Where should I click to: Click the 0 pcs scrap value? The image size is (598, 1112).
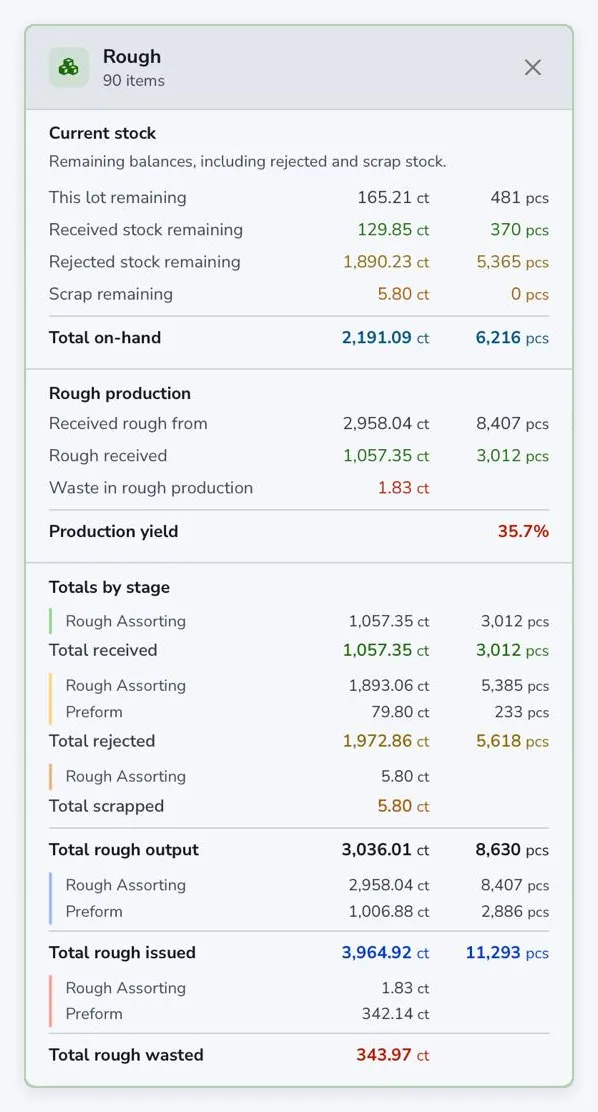click(x=530, y=294)
